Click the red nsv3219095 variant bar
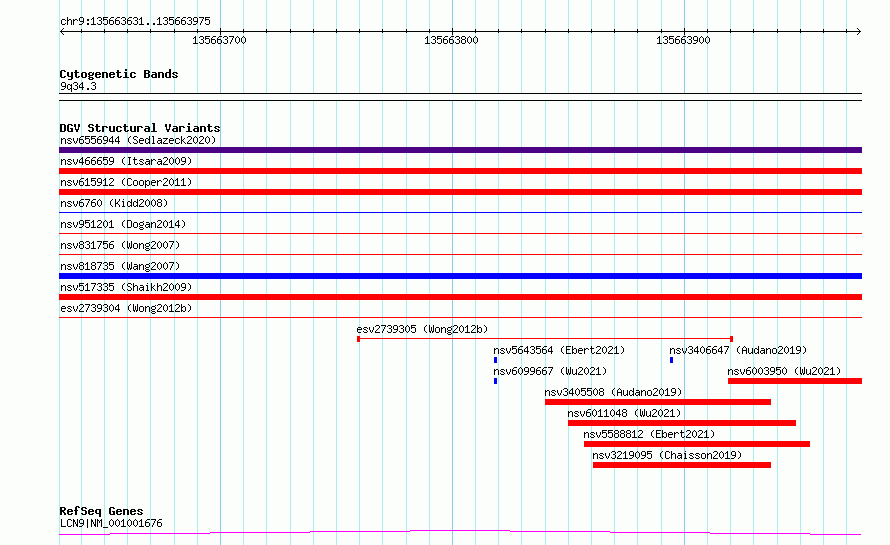 [x=682, y=465]
